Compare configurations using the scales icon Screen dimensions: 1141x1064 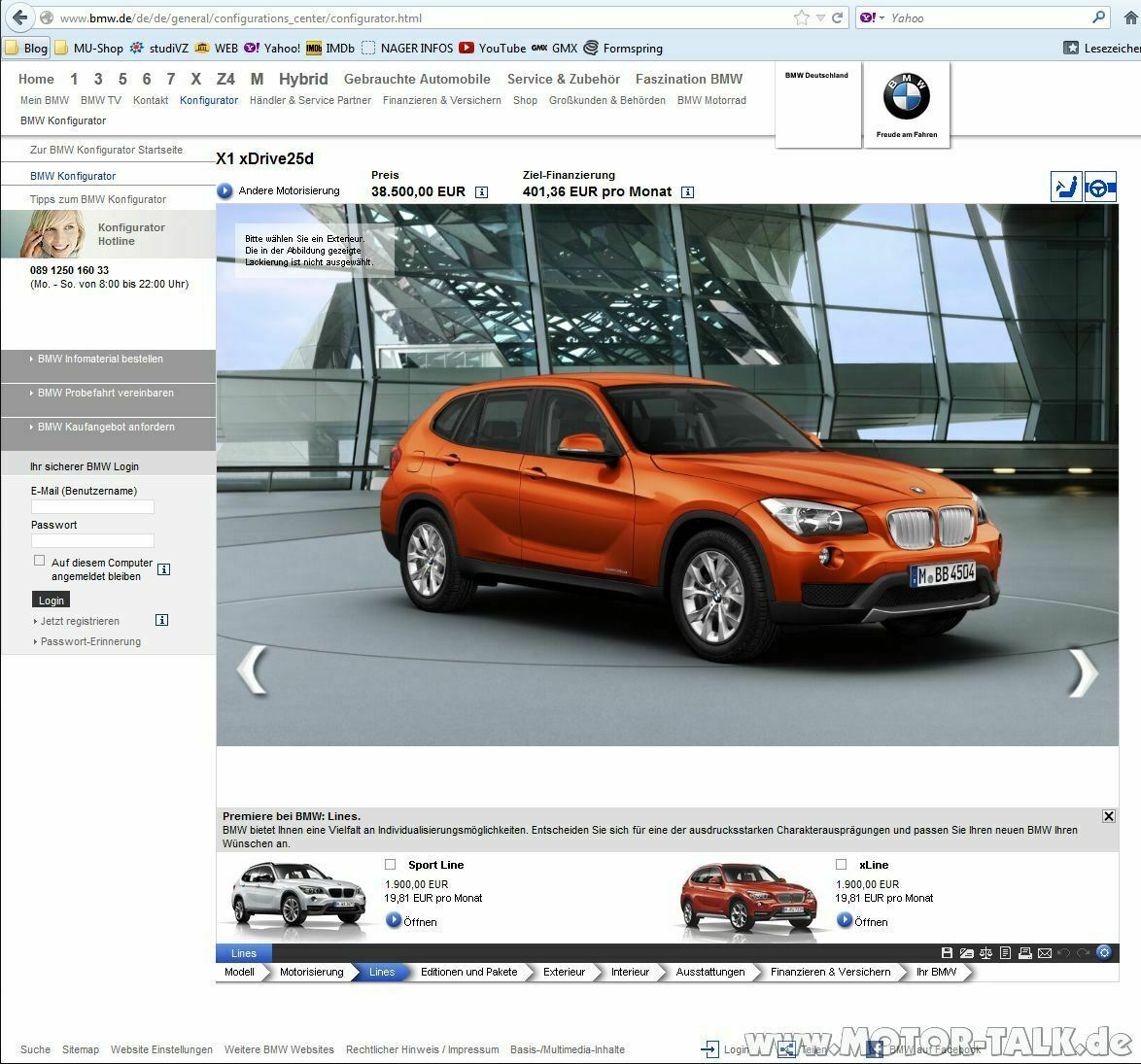pyautogui.click(x=986, y=953)
